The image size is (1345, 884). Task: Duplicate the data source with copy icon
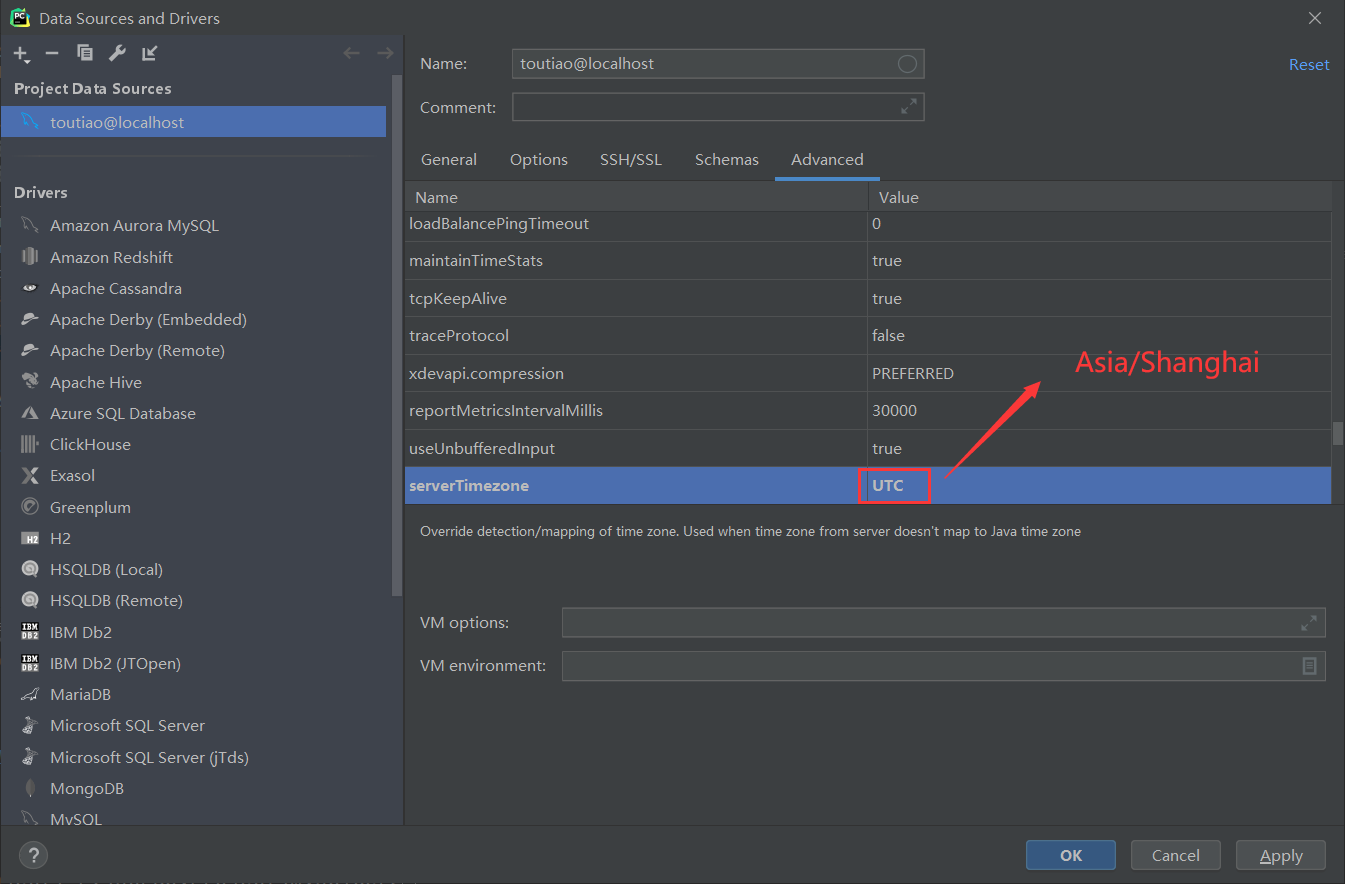point(85,53)
